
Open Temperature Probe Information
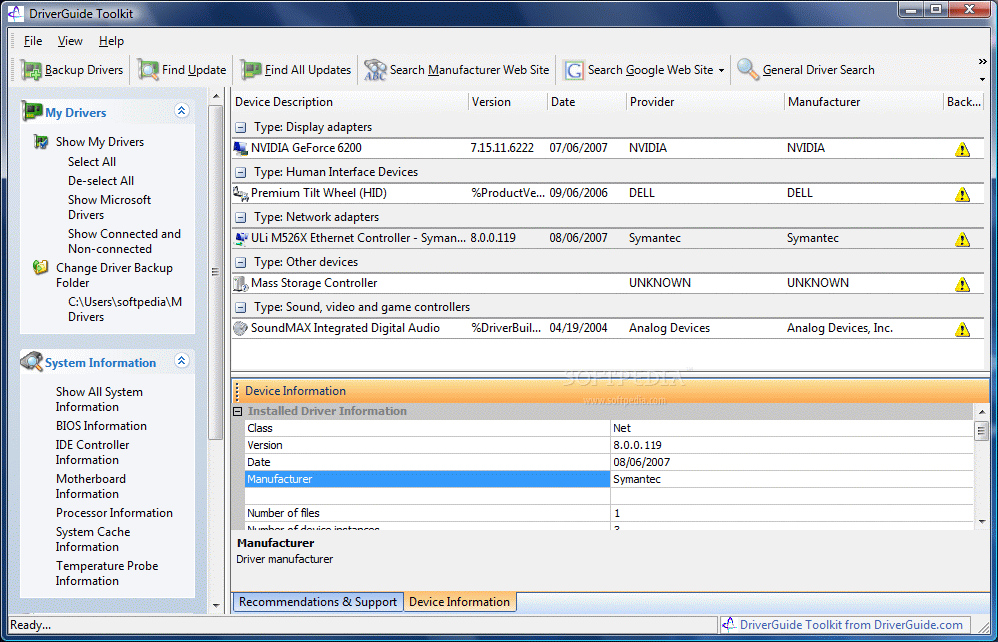pyautogui.click(x=106, y=574)
